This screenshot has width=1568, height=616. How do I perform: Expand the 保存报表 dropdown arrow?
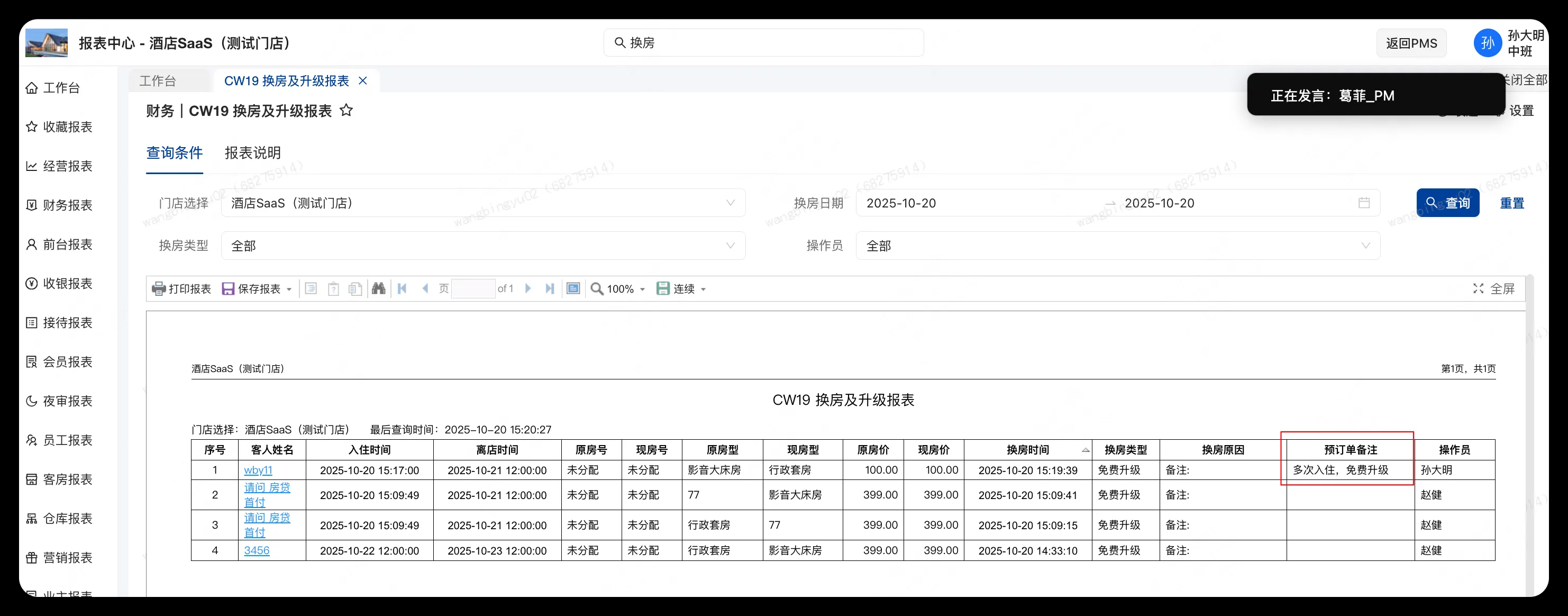(290, 288)
